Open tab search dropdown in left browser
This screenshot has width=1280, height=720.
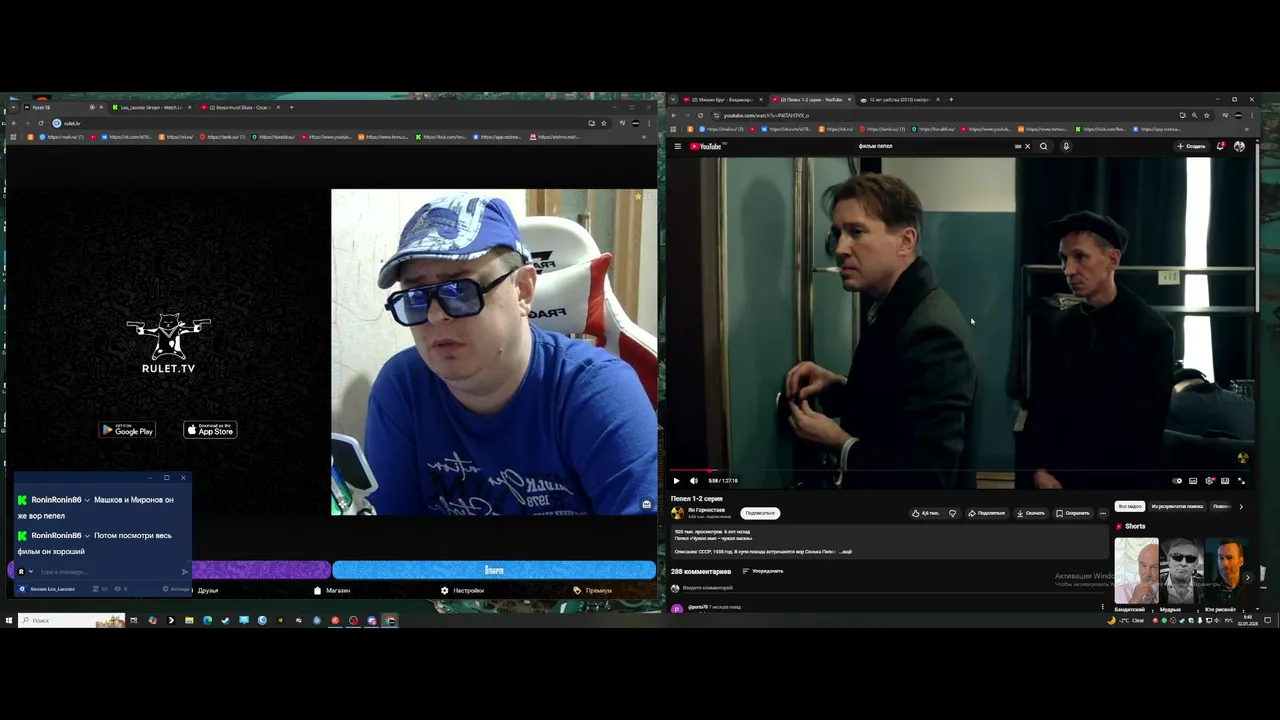[12, 107]
